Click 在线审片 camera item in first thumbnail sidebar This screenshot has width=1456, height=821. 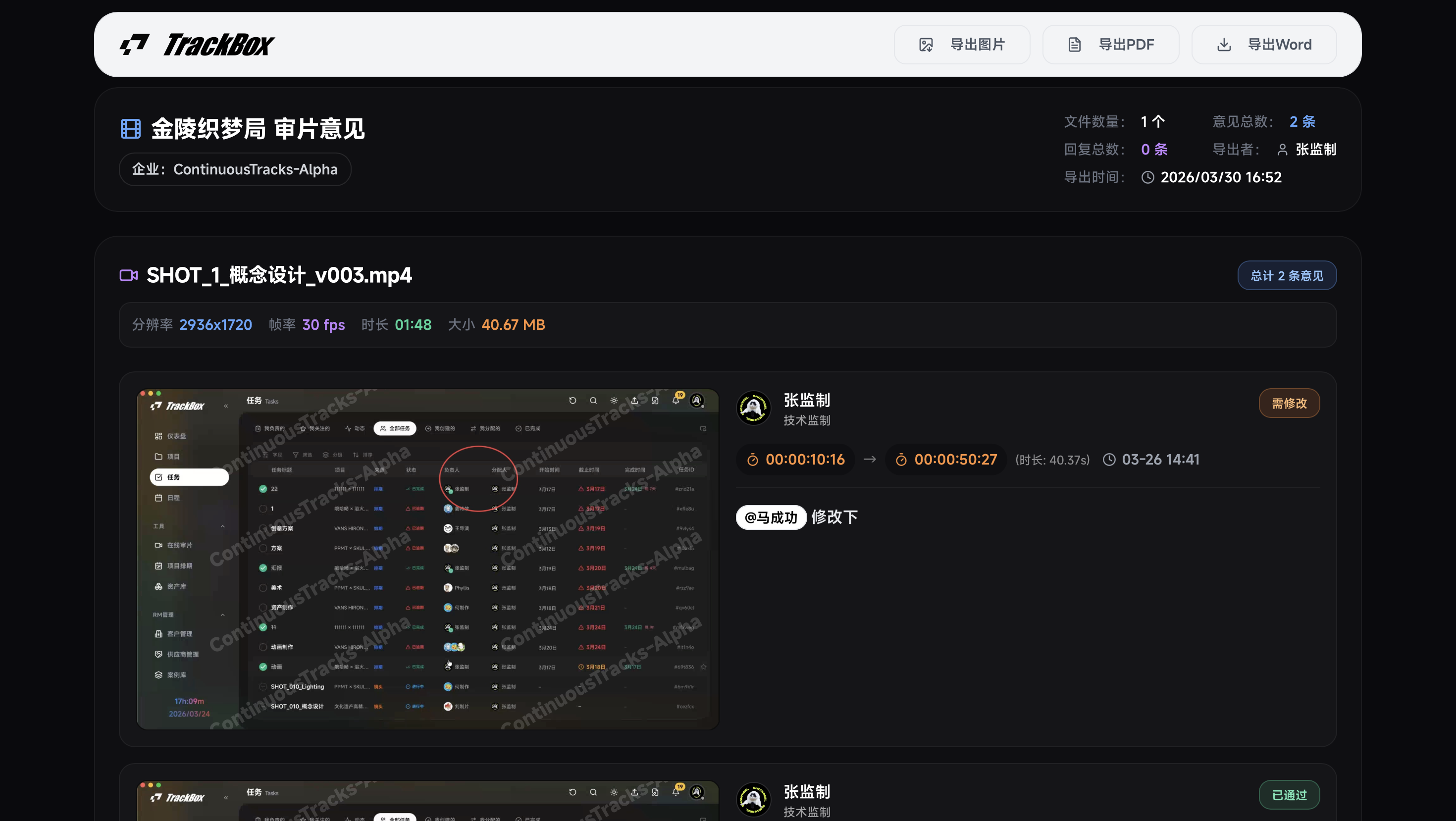point(173,545)
